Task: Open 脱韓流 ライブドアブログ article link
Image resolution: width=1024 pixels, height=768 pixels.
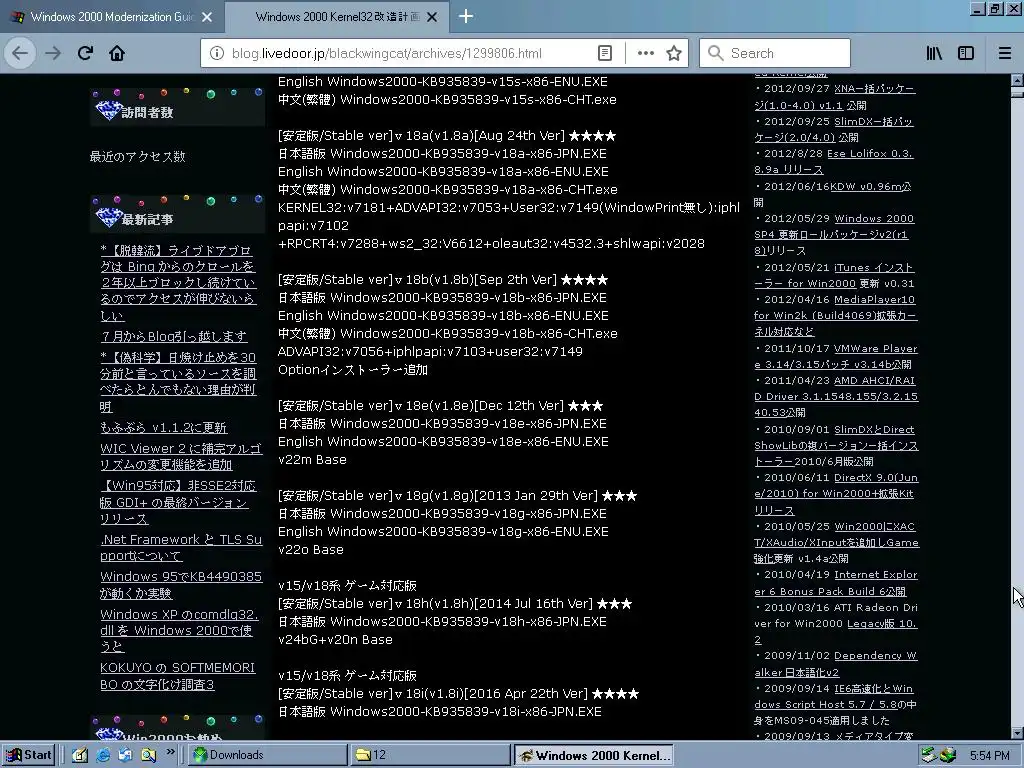Action: 178,283
